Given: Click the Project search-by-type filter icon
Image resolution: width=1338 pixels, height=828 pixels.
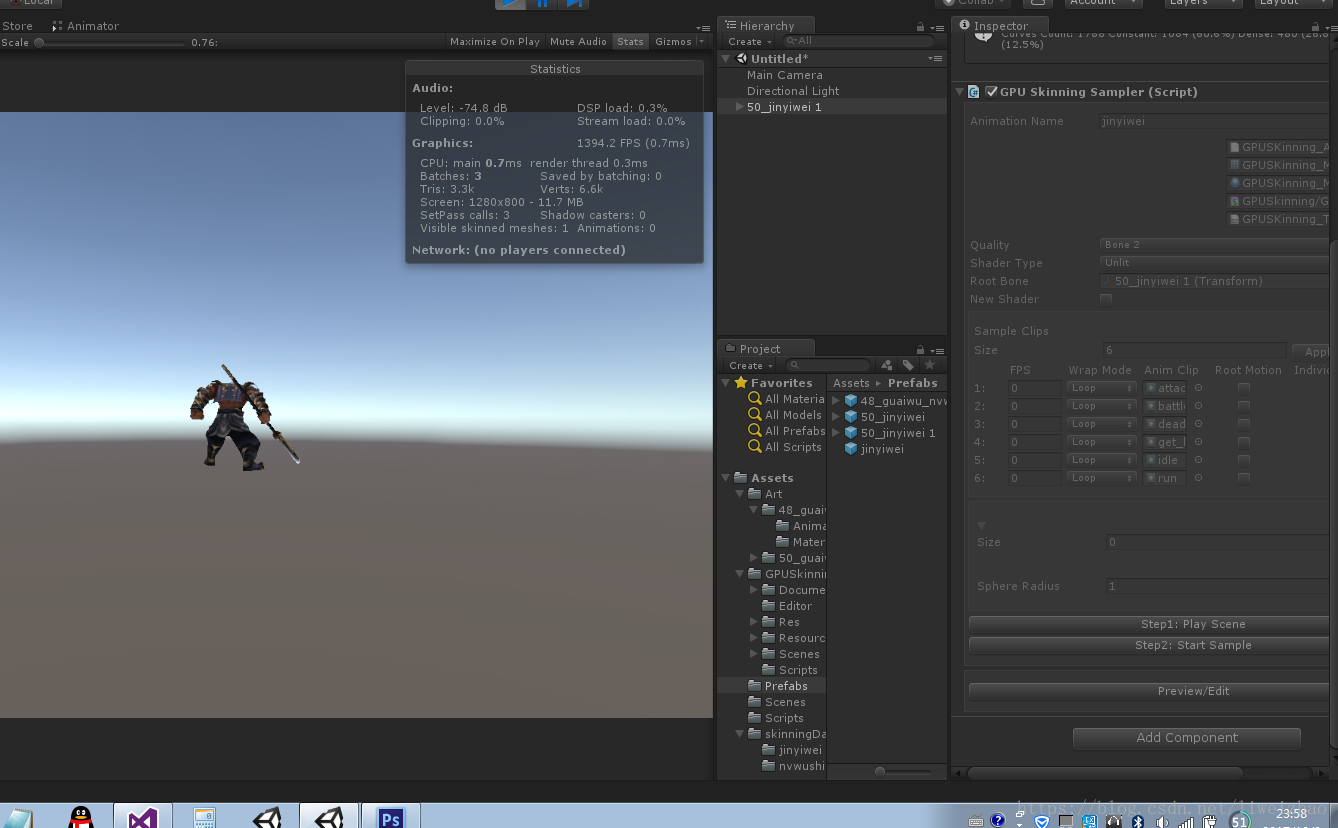Looking at the screenshot, I should coord(887,365).
